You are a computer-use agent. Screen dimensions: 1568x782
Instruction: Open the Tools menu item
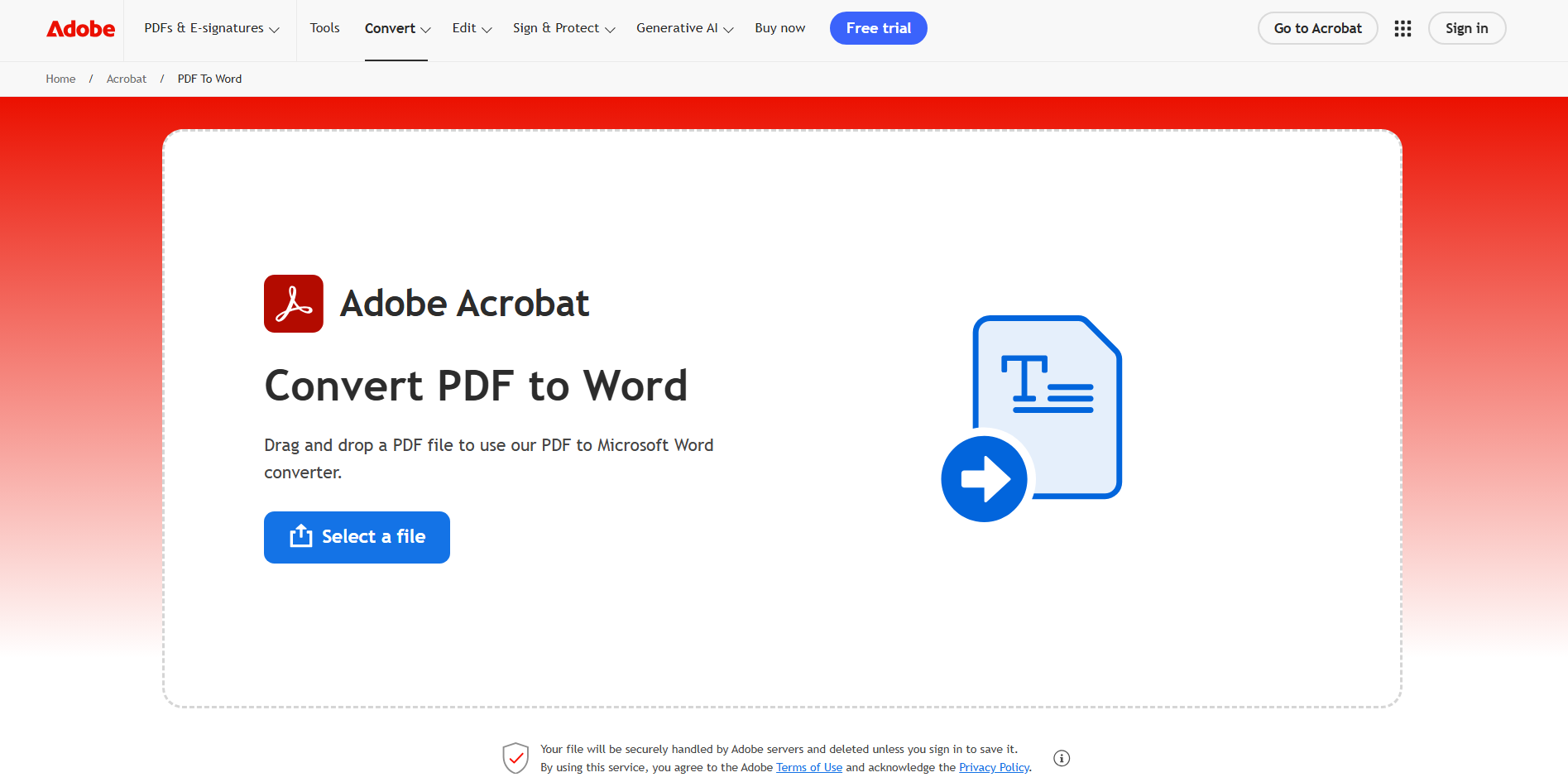click(x=324, y=28)
